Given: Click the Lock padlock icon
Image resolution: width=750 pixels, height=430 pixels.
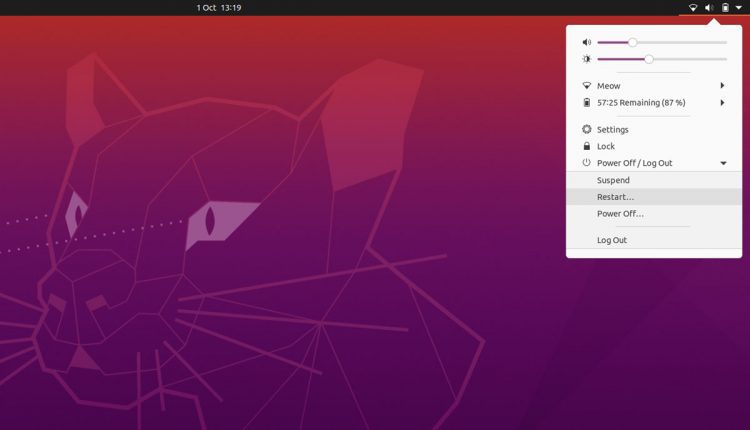Looking at the screenshot, I should coord(586,146).
